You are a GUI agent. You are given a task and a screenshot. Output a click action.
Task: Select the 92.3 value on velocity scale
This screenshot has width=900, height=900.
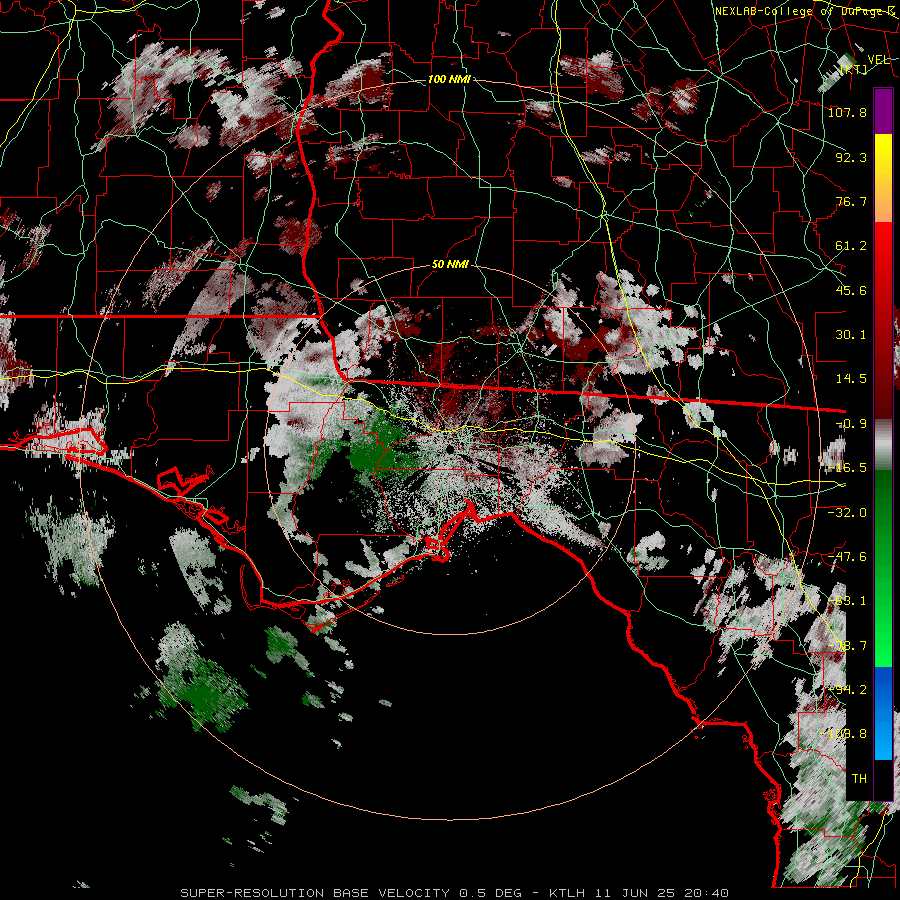[x=851, y=157]
